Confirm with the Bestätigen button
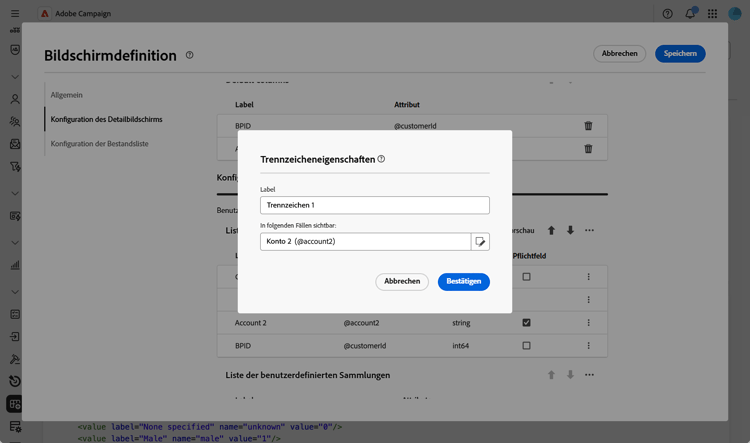This screenshot has height=443, width=750. (x=463, y=281)
